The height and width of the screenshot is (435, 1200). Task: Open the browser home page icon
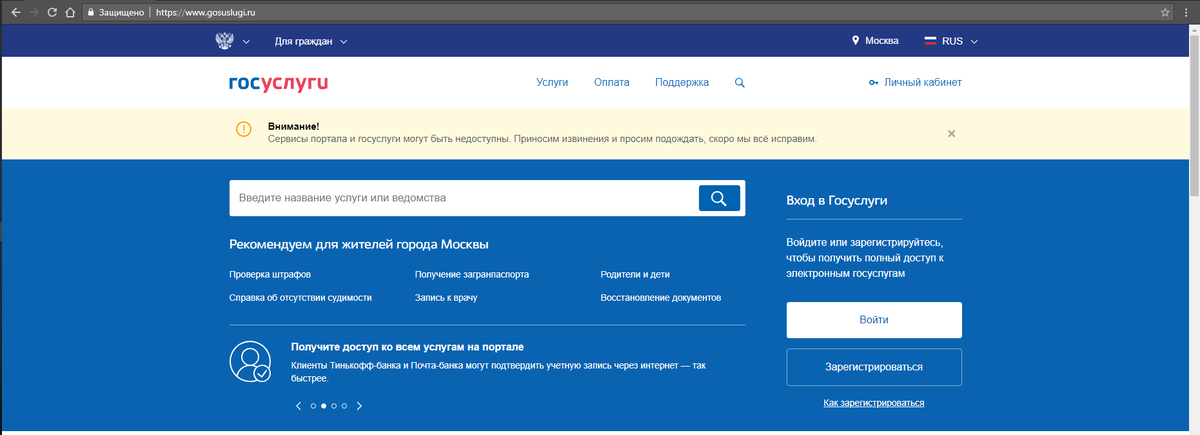tap(70, 13)
